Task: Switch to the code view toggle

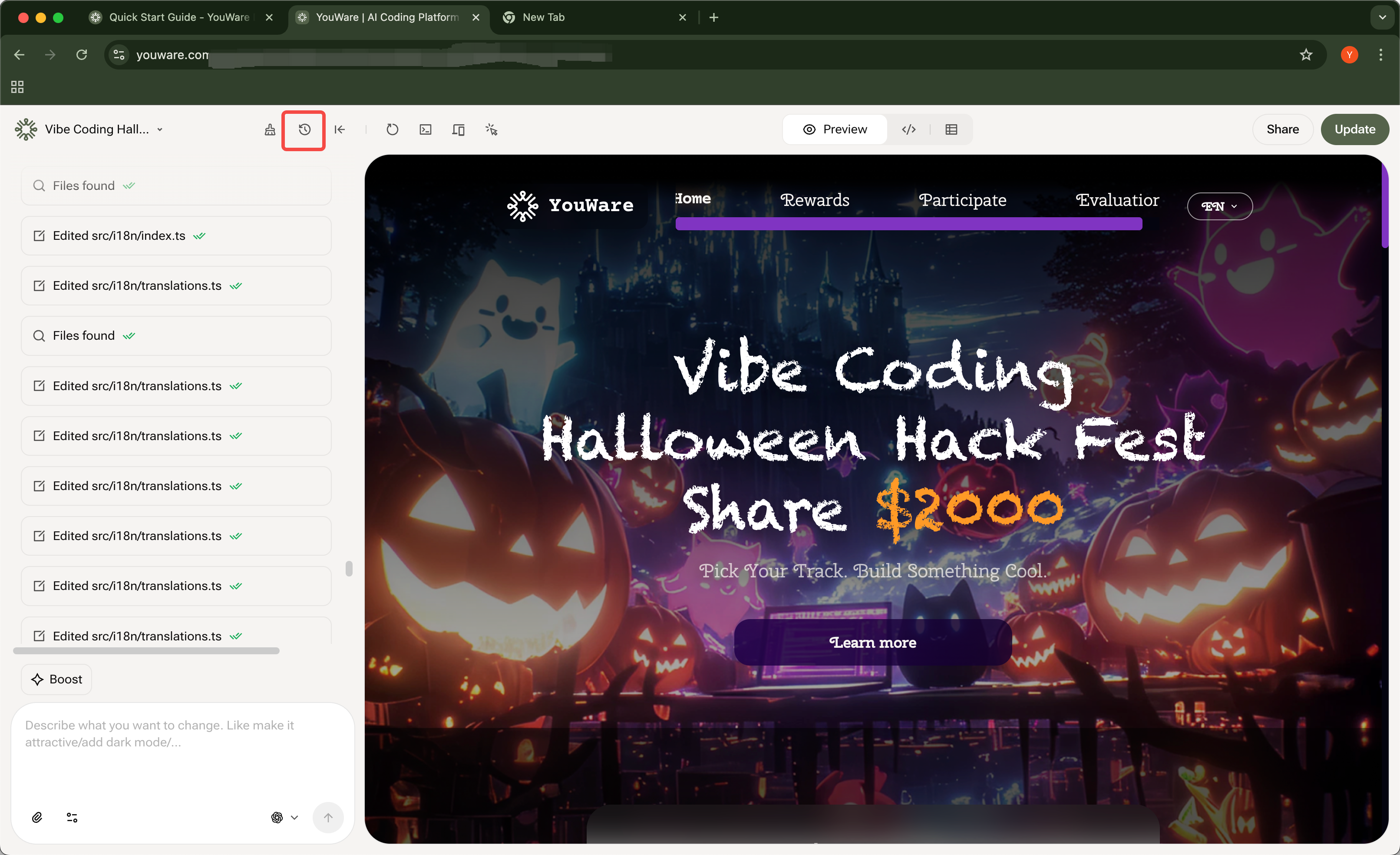Action: click(x=908, y=129)
